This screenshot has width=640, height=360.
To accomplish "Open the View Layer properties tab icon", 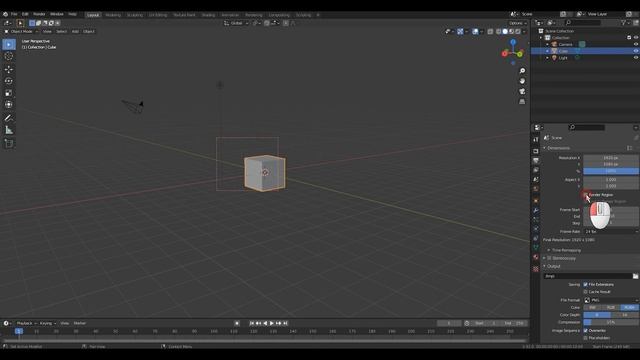I will (x=536, y=170).
